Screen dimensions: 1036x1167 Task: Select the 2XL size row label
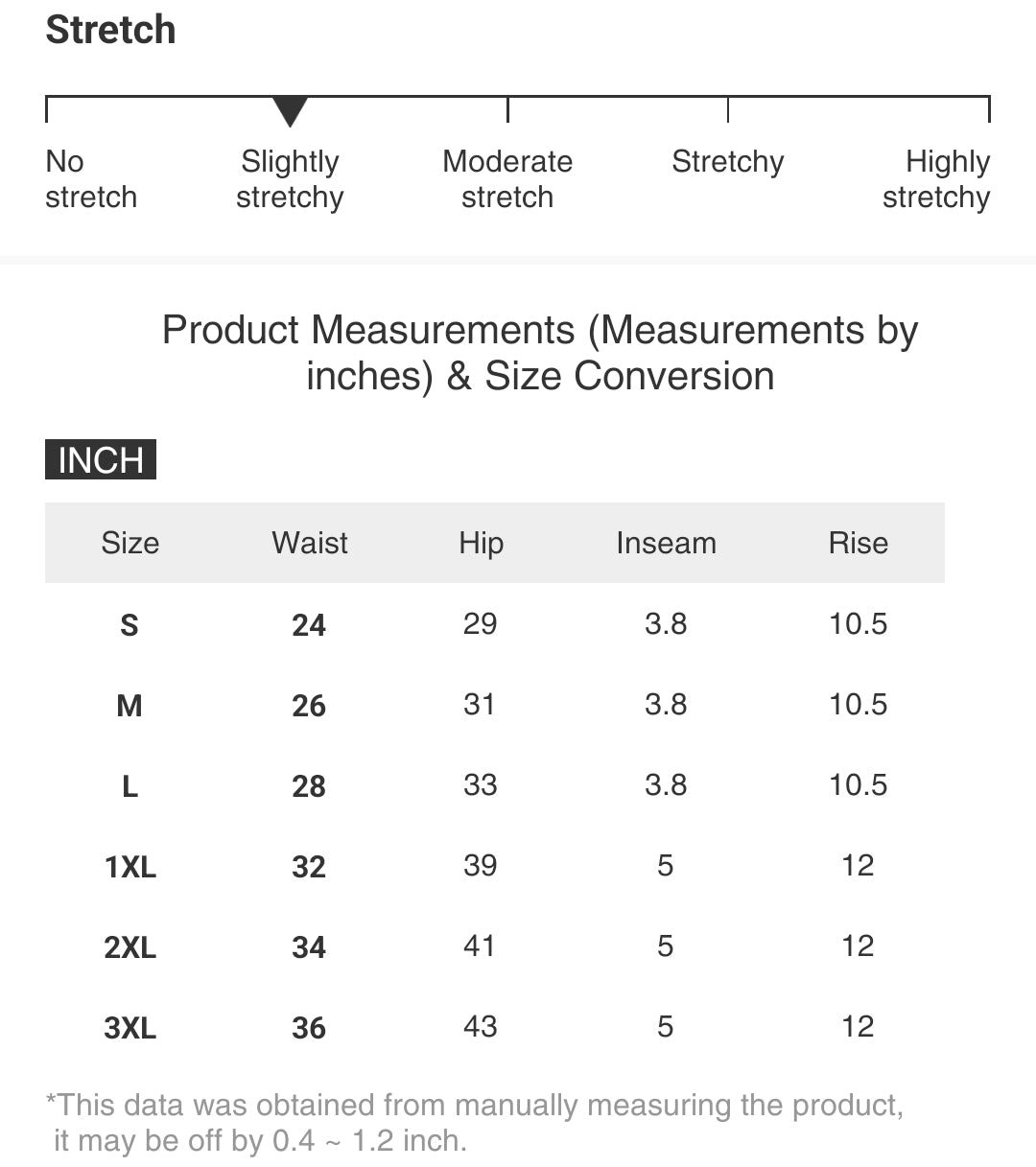click(x=130, y=947)
